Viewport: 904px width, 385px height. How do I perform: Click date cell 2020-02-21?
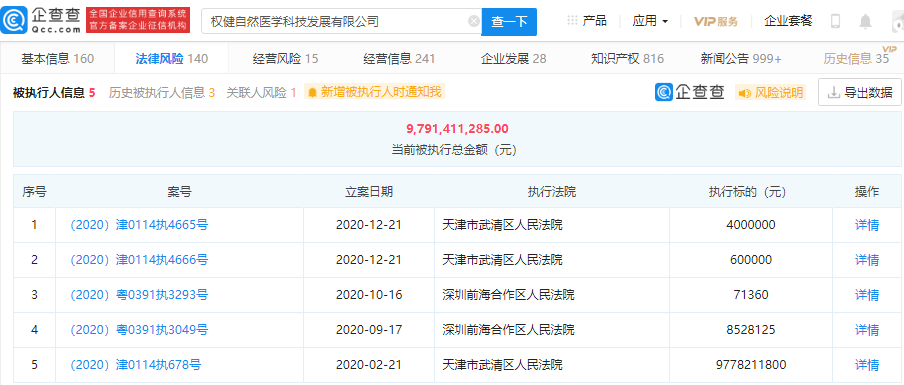(x=369, y=365)
